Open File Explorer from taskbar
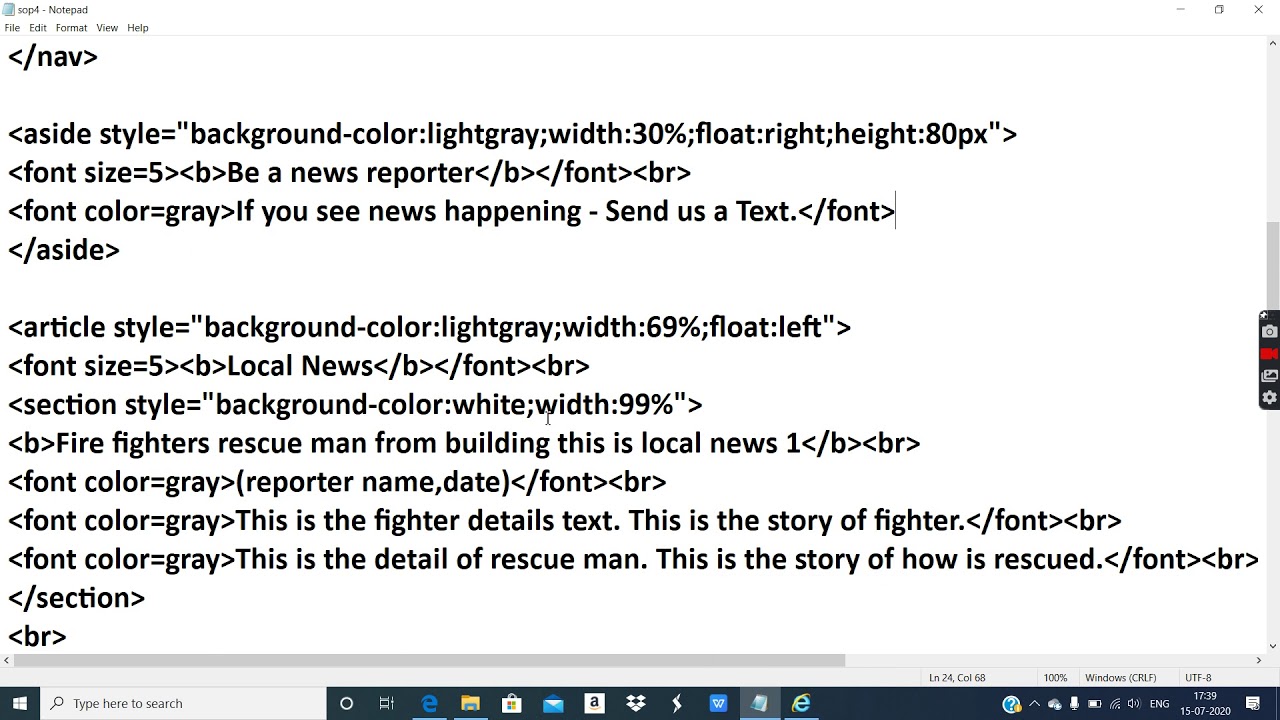This screenshot has height=720, width=1280. [470, 703]
